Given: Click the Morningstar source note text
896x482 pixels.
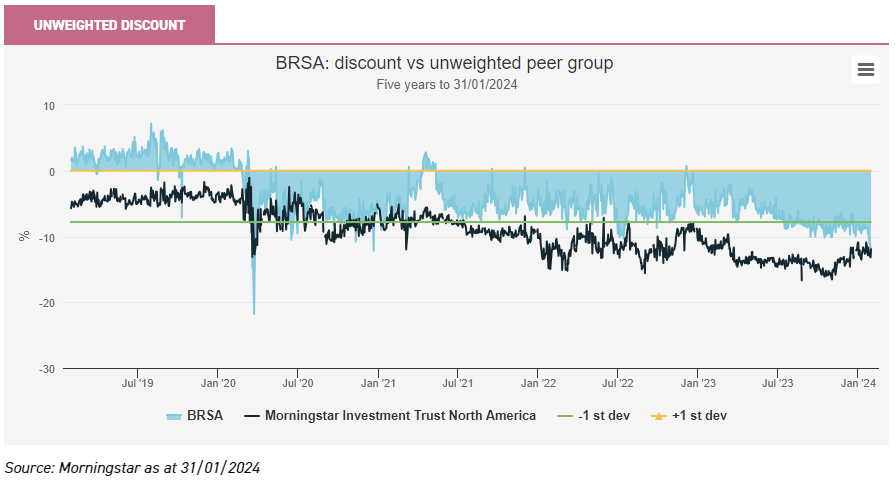Looking at the screenshot, I should pyautogui.click(x=132, y=467).
